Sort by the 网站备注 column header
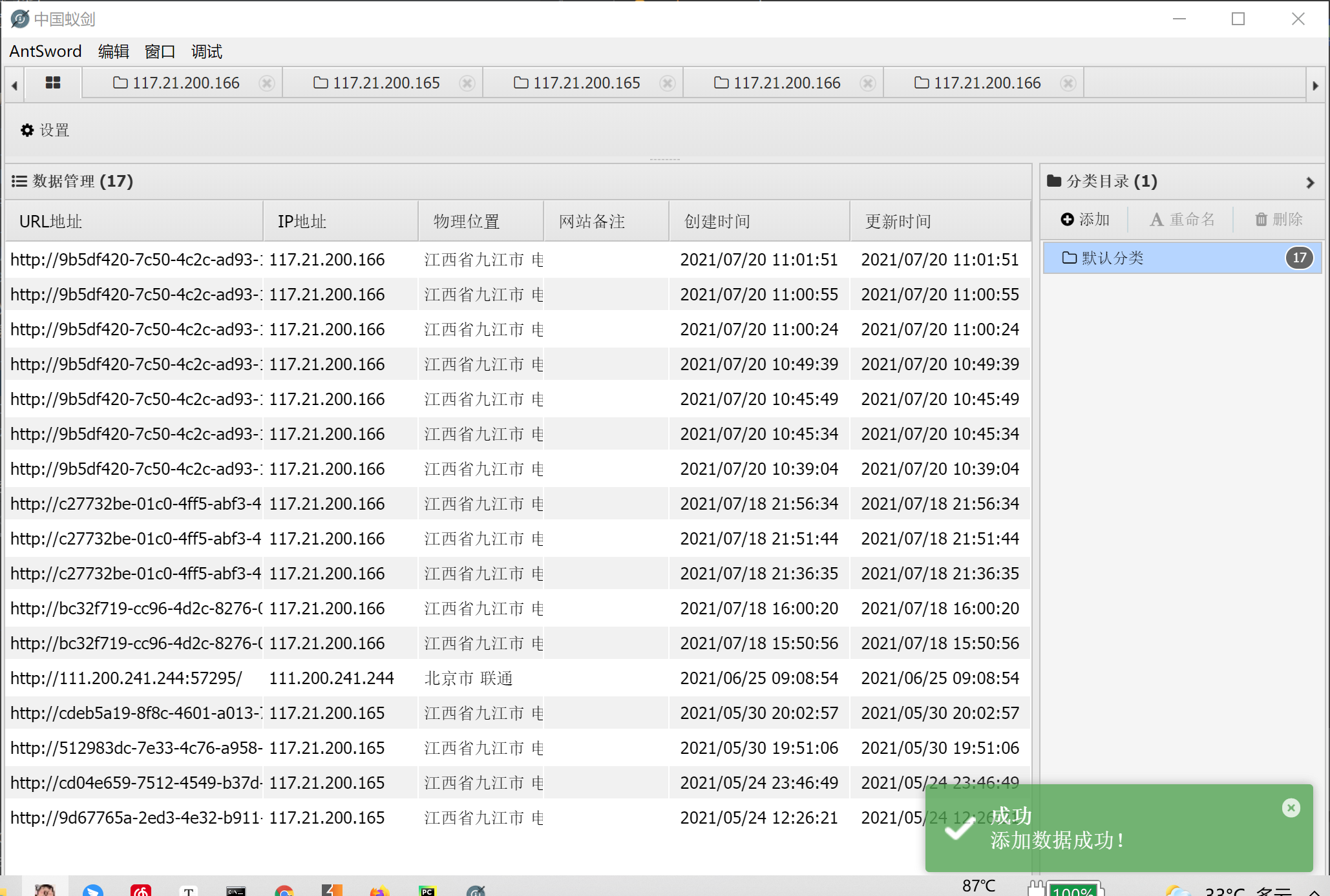 (x=606, y=221)
